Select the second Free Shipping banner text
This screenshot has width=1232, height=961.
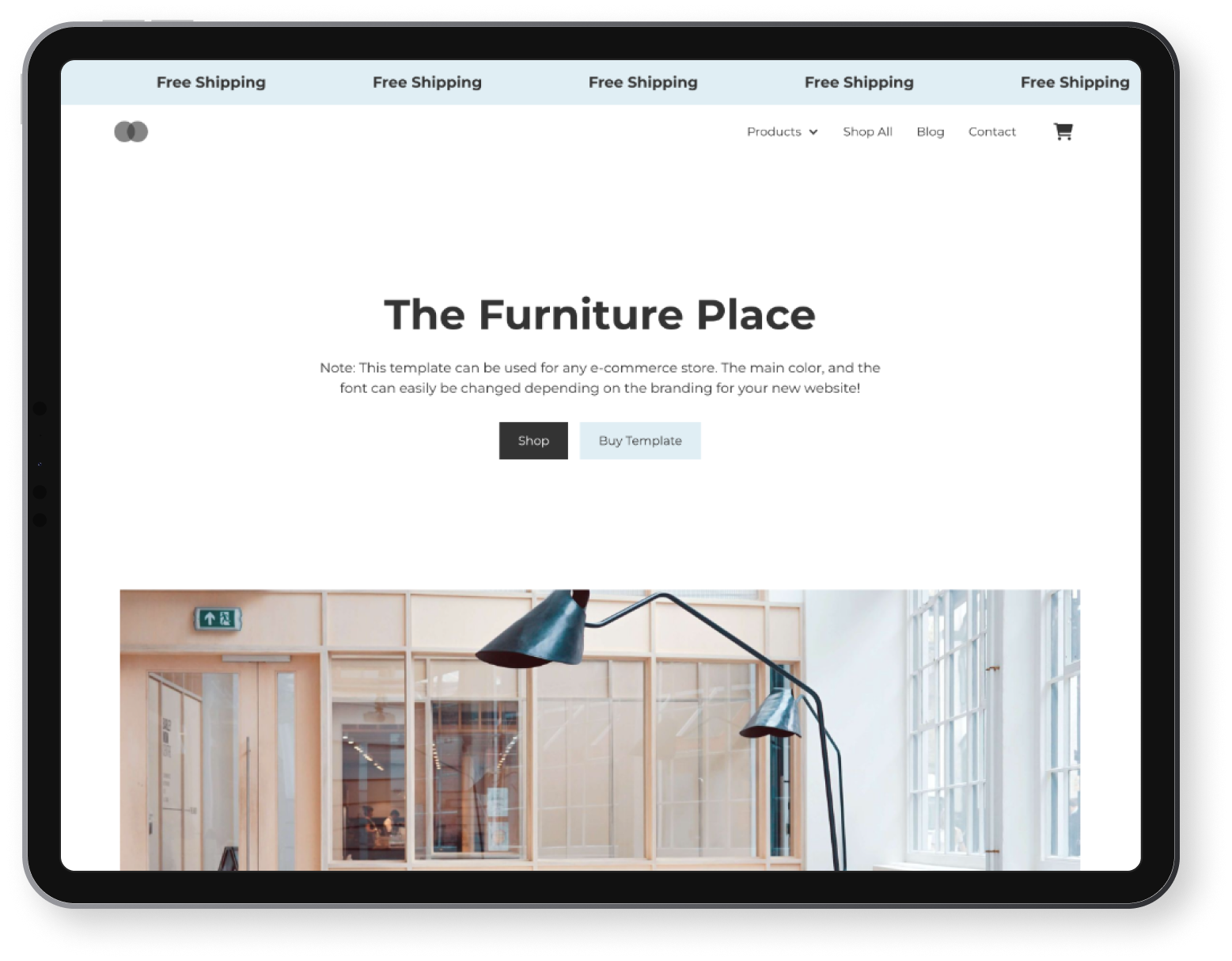point(426,82)
